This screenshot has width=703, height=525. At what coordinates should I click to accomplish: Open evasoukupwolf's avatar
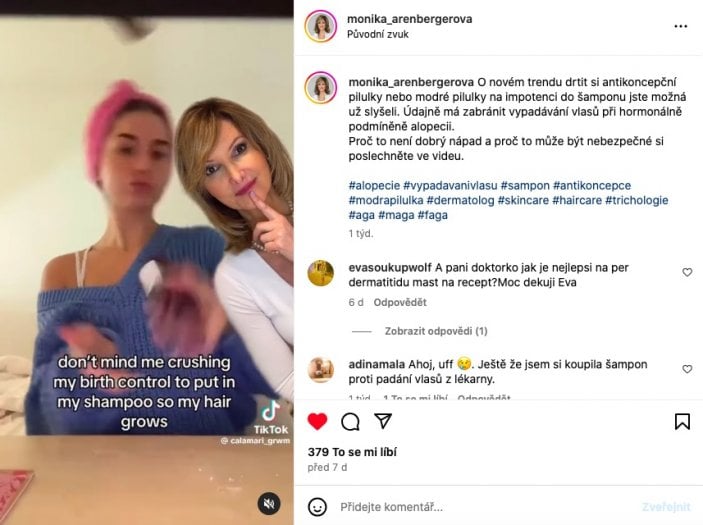[321, 273]
